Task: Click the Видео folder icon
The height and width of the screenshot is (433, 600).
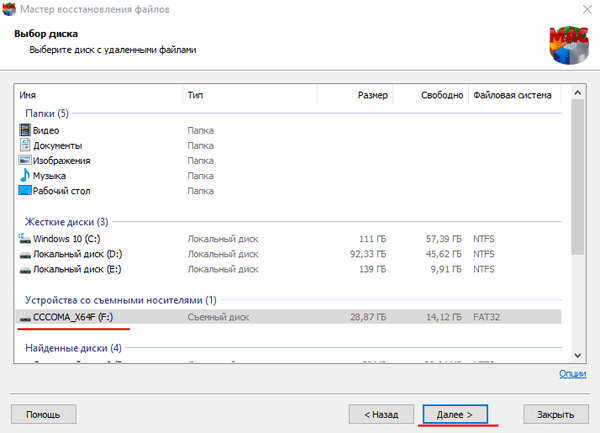Action: tap(25, 130)
